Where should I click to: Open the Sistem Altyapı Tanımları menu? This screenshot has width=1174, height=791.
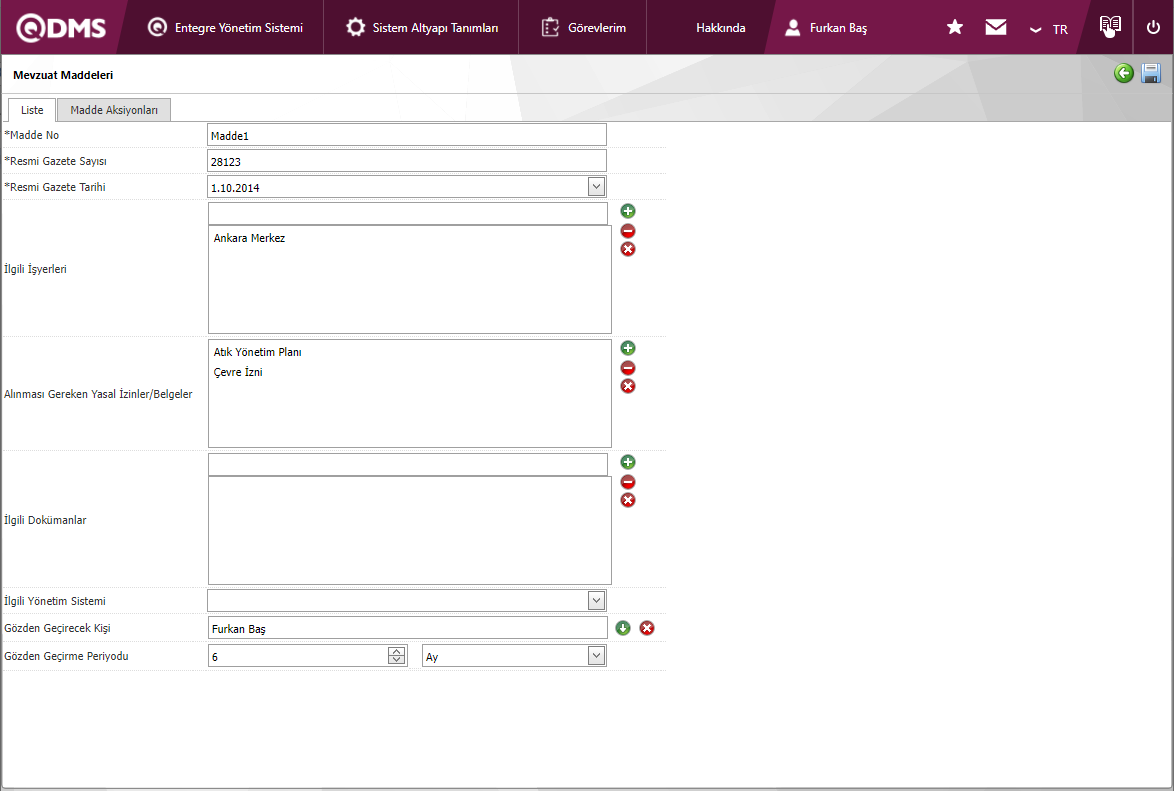click(422, 28)
